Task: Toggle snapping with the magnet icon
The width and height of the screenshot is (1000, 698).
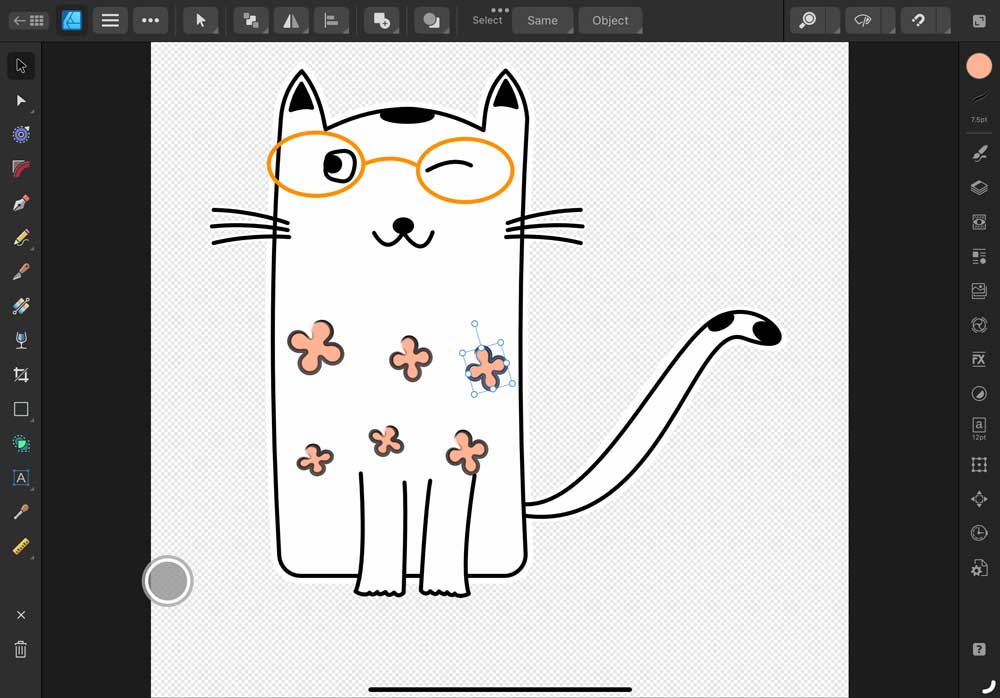Action: point(918,20)
